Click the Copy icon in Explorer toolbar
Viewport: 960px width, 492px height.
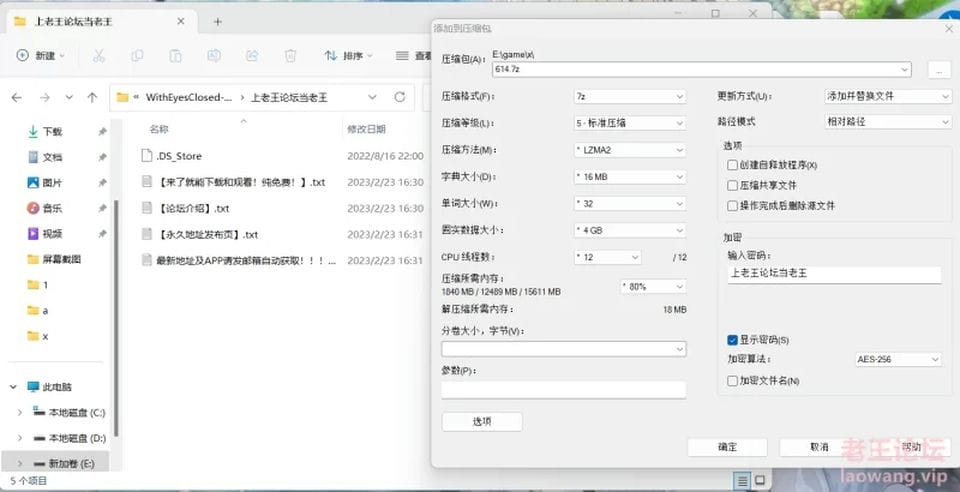pyautogui.click(x=137, y=56)
